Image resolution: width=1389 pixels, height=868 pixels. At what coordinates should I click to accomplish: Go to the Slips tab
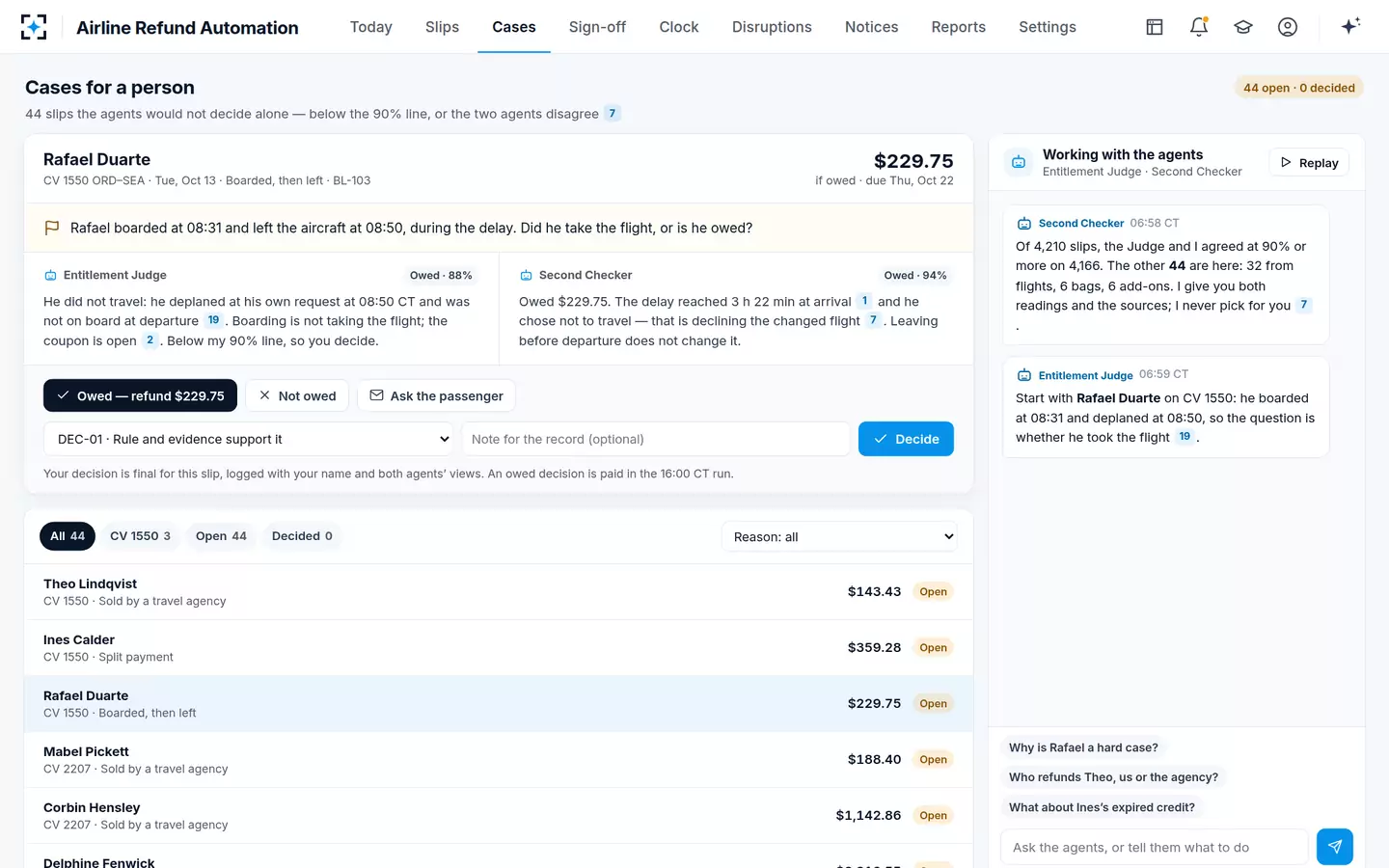(x=442, y=27)
